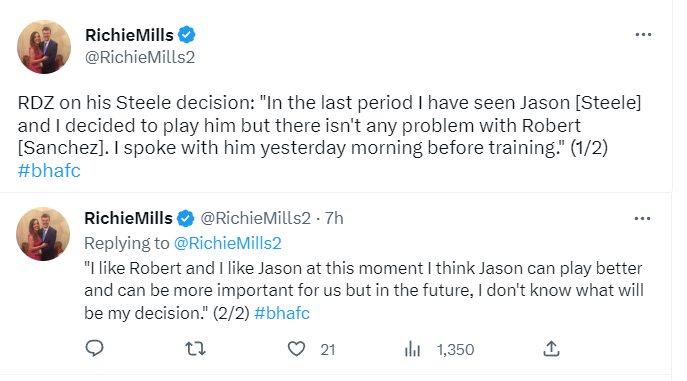This screenshot has height=381, width=687.
Task: Like the reply tweet via heart icon
Action: point(296,349)
